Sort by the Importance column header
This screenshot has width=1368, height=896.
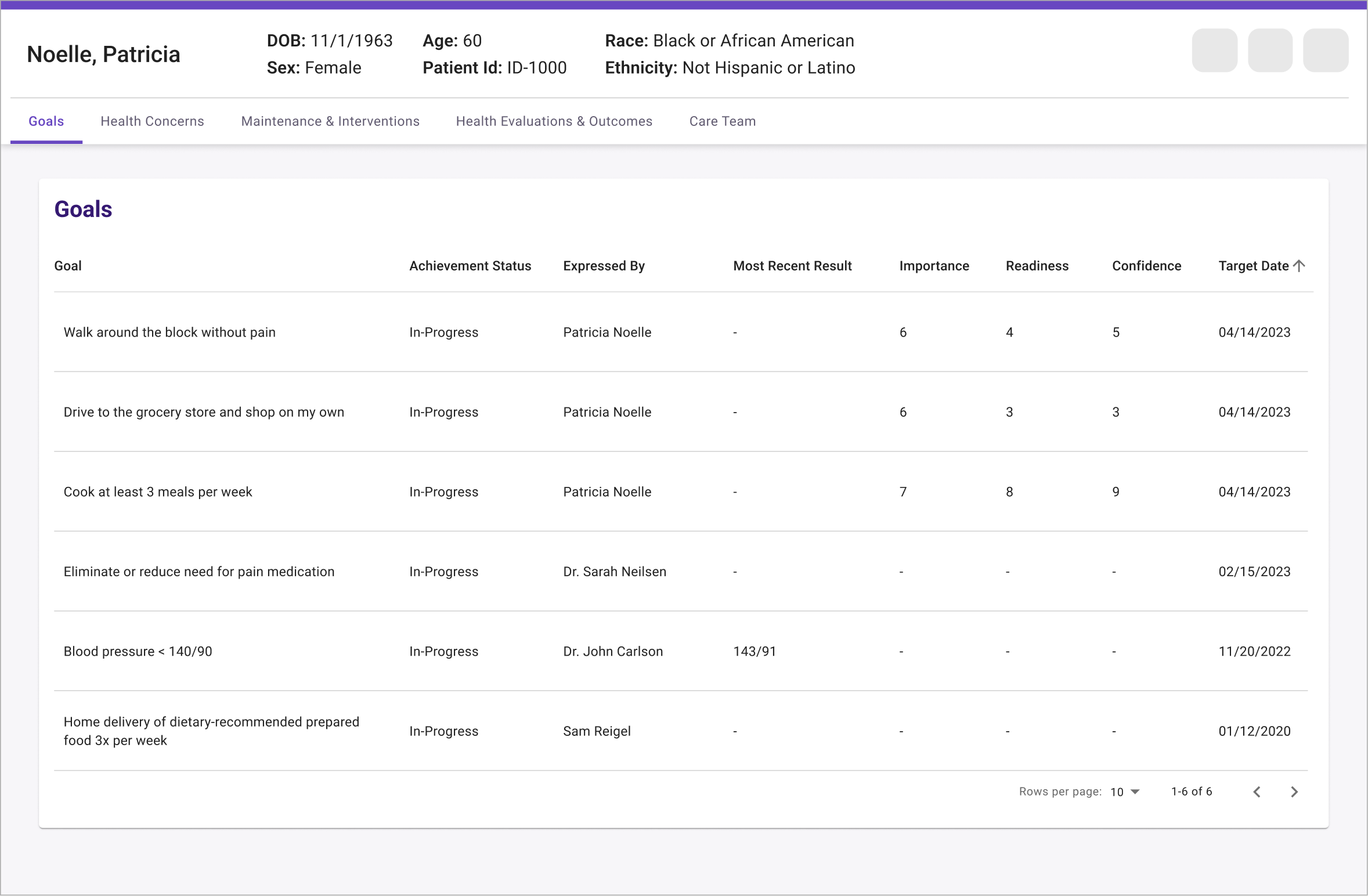934,266
